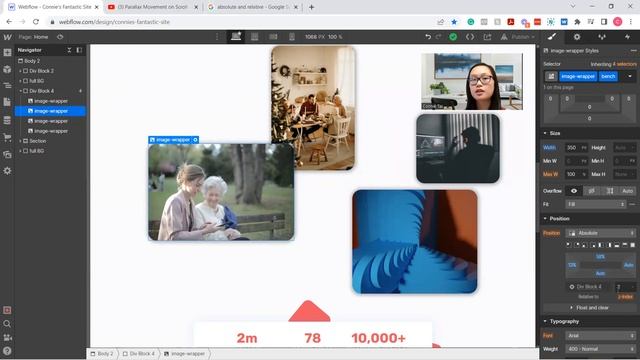640x360 pixels.
Task: Open the Fit Fill dropdown
Action: pyautogui.click(x=596, y=204)
